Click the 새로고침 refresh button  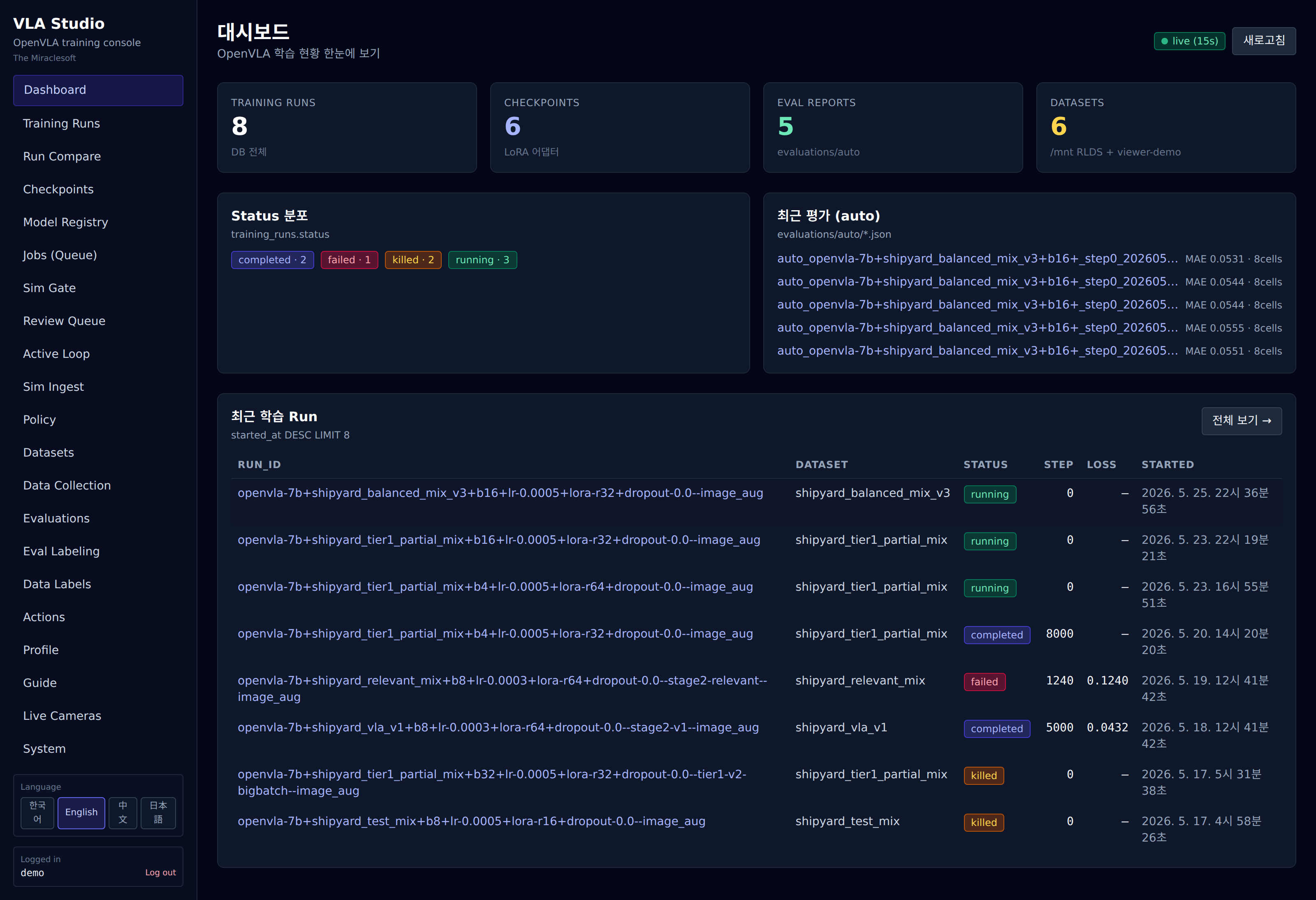1263,41
